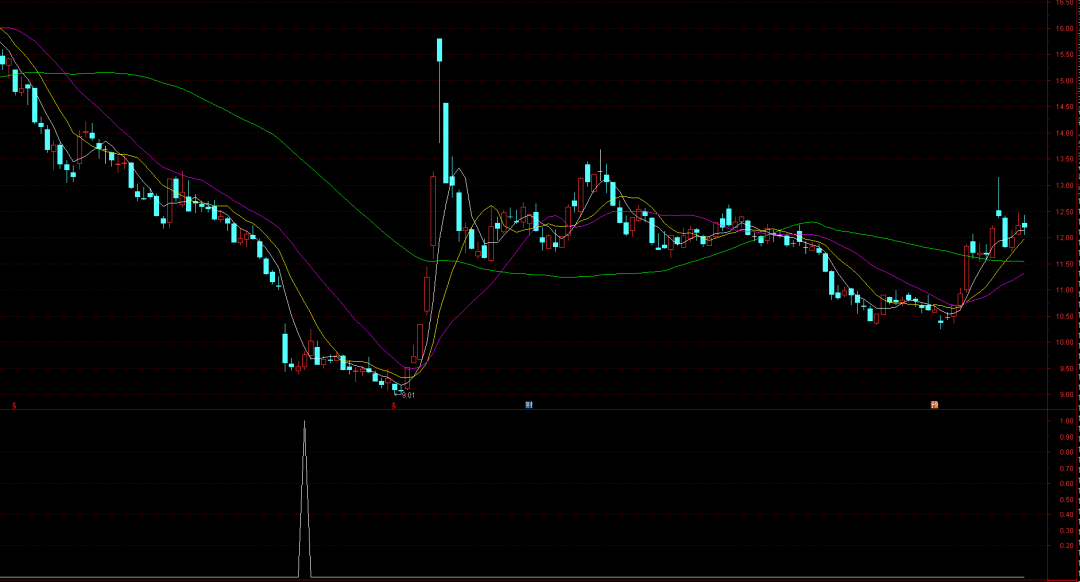
Task: Click the 10.00 price axis label
Action: pos(1064,343)
